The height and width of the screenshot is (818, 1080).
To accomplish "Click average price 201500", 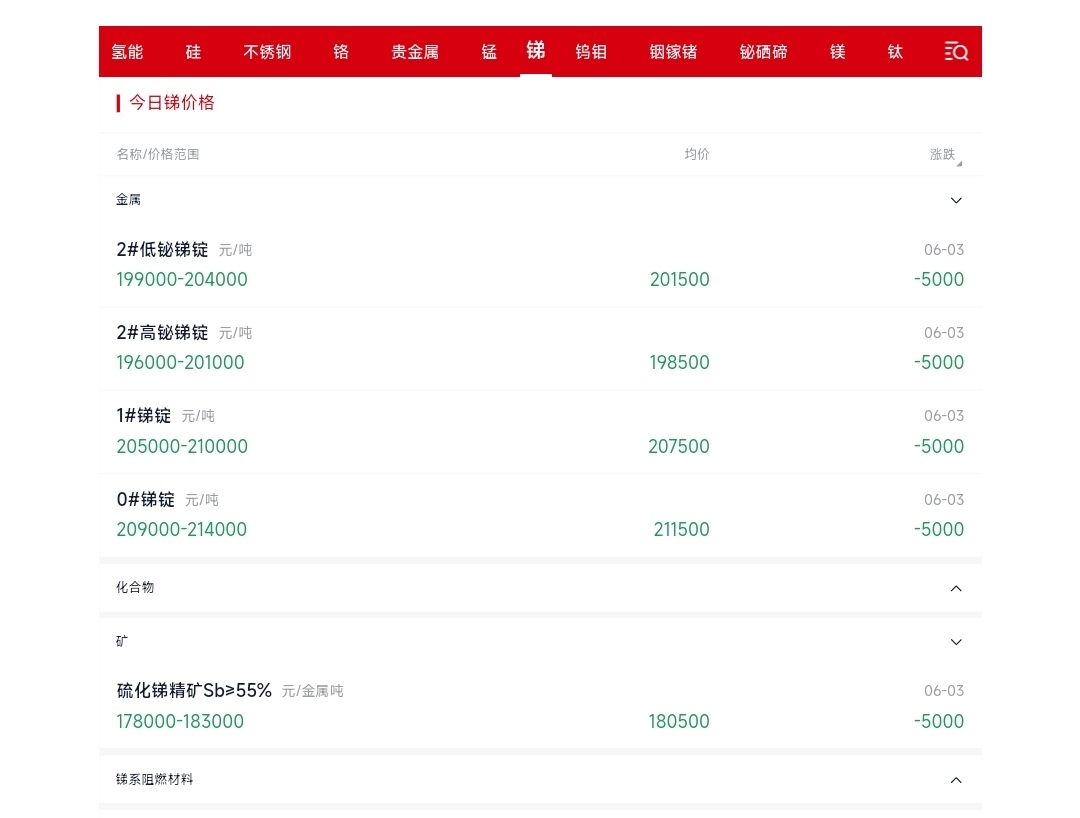I will coord(680,280).
